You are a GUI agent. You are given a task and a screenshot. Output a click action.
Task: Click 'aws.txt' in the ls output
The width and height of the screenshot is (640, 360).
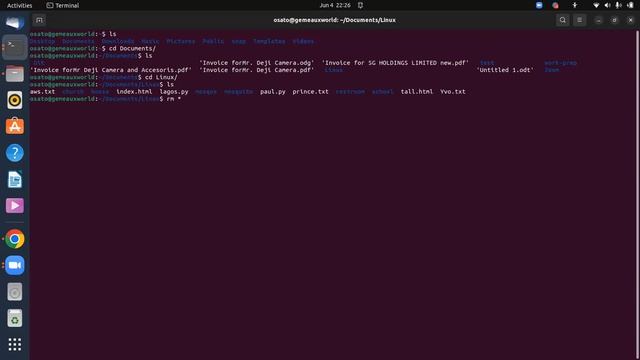[42, 91]
